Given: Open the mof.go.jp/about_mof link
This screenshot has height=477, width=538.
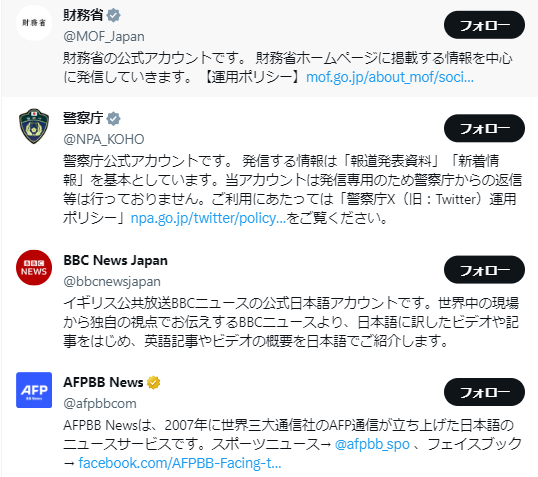Looking at the screenshot, I should (390, 77).
